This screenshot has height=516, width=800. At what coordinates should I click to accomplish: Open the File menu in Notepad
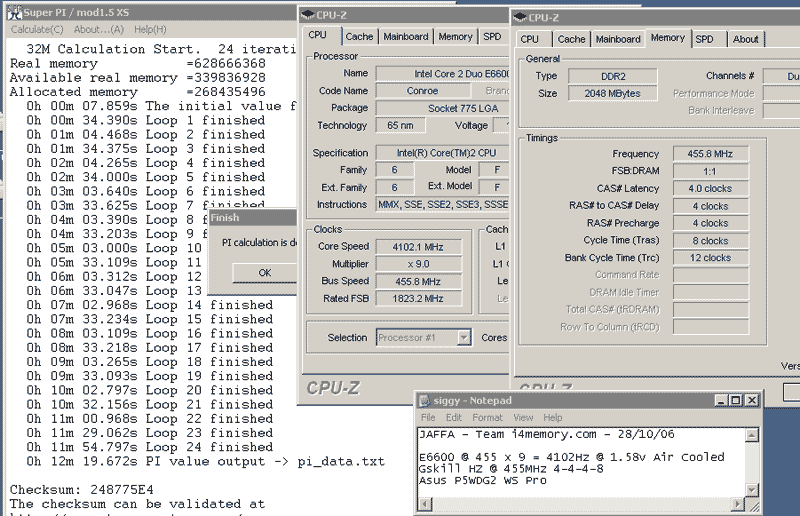[428, 417]
